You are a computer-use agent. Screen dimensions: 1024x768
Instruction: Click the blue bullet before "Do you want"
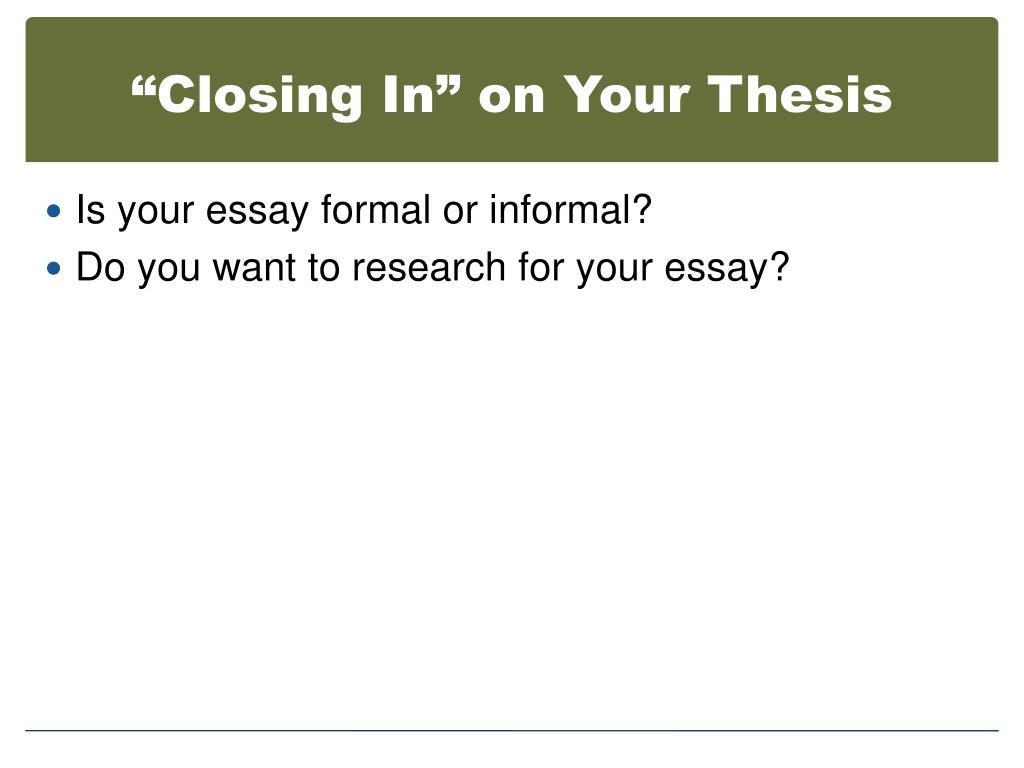[54, 268]
